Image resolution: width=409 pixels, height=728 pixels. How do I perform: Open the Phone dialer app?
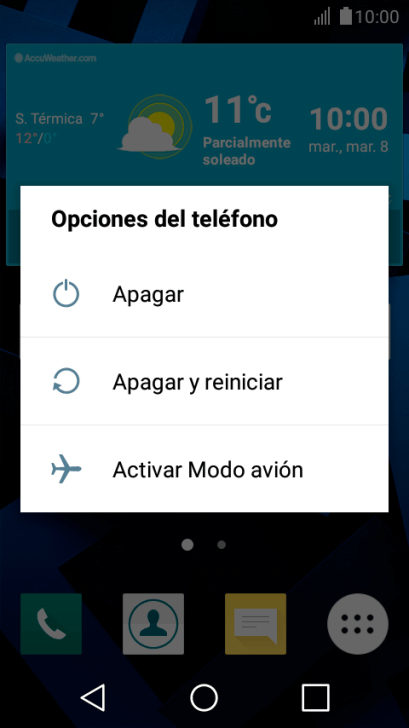pyautogui.click(x=51, y=624)
